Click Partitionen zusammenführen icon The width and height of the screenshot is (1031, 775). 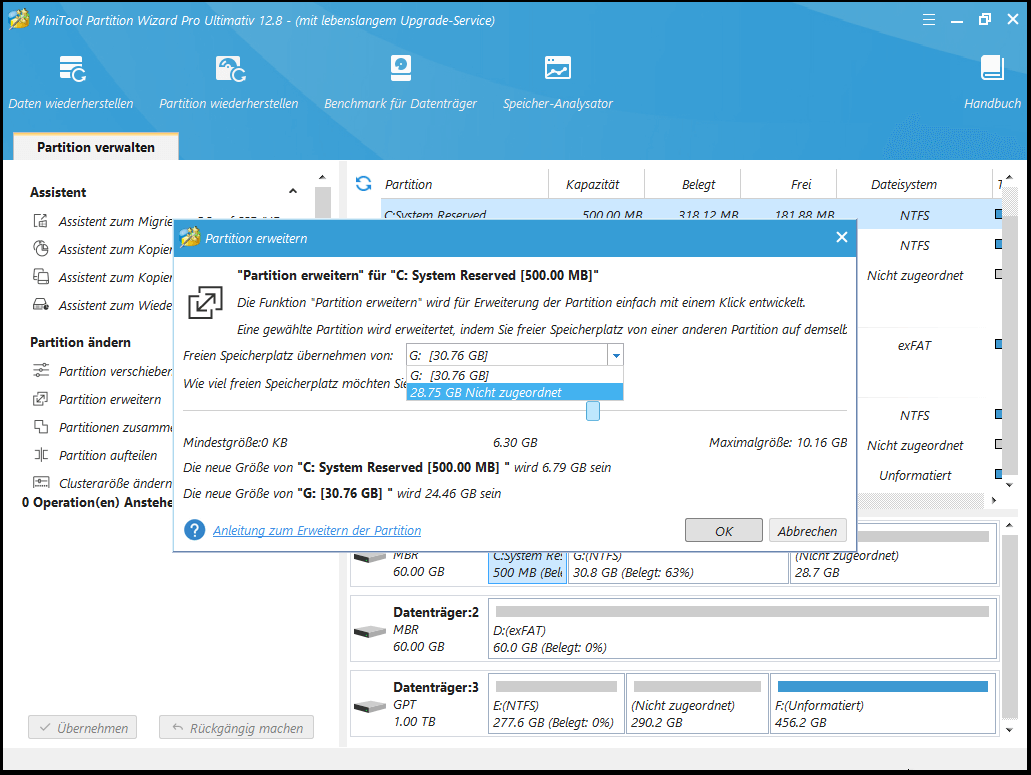41,427
